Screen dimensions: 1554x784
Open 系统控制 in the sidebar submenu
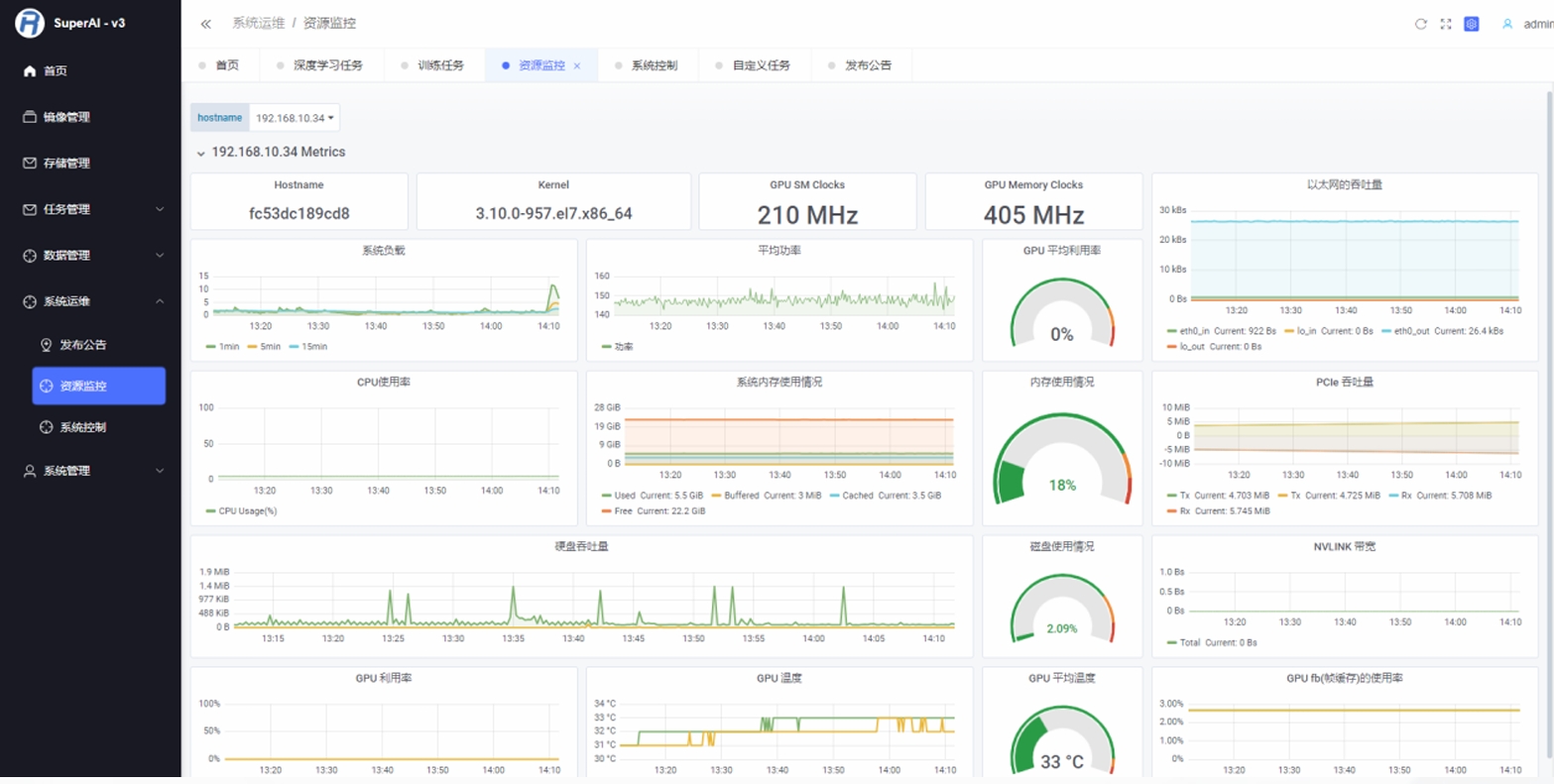(x=99, y=427)
